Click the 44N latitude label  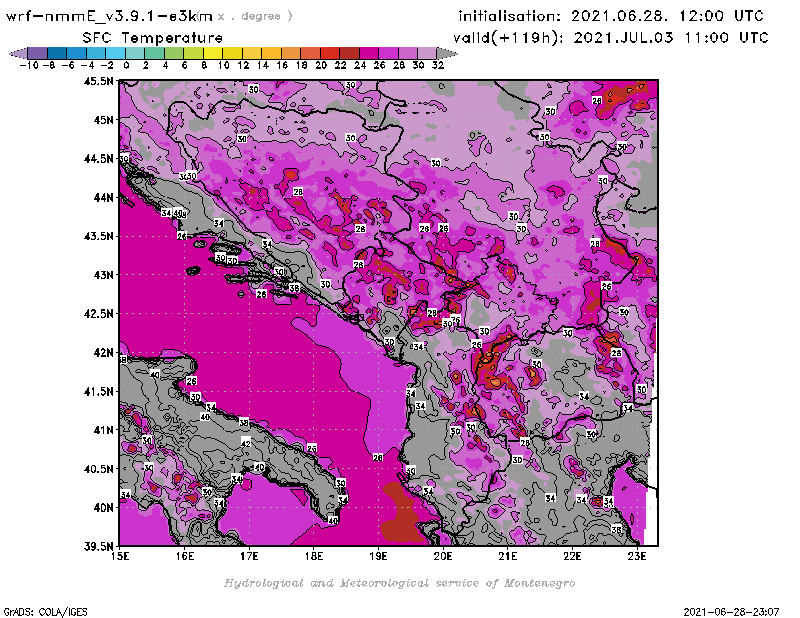(103, 197)
